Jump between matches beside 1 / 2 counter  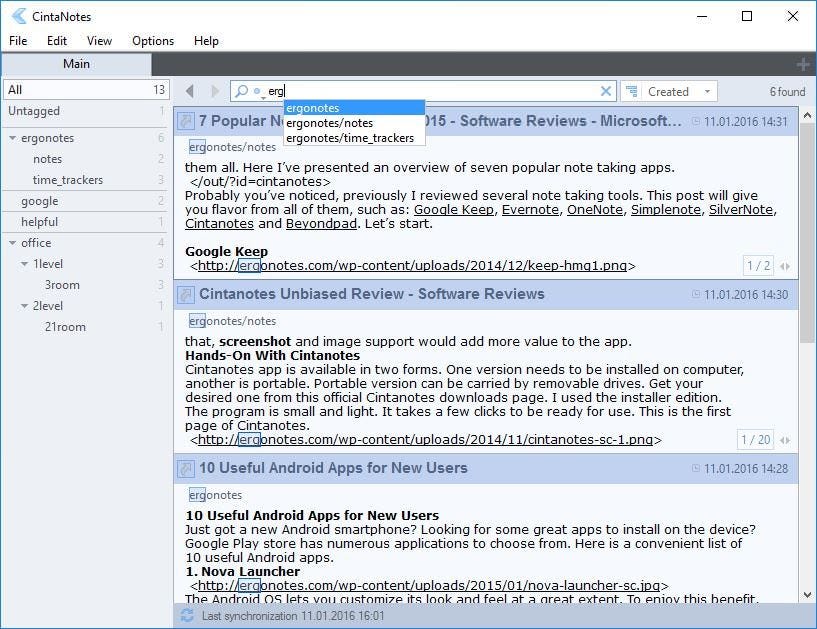(x=785, y=266)
